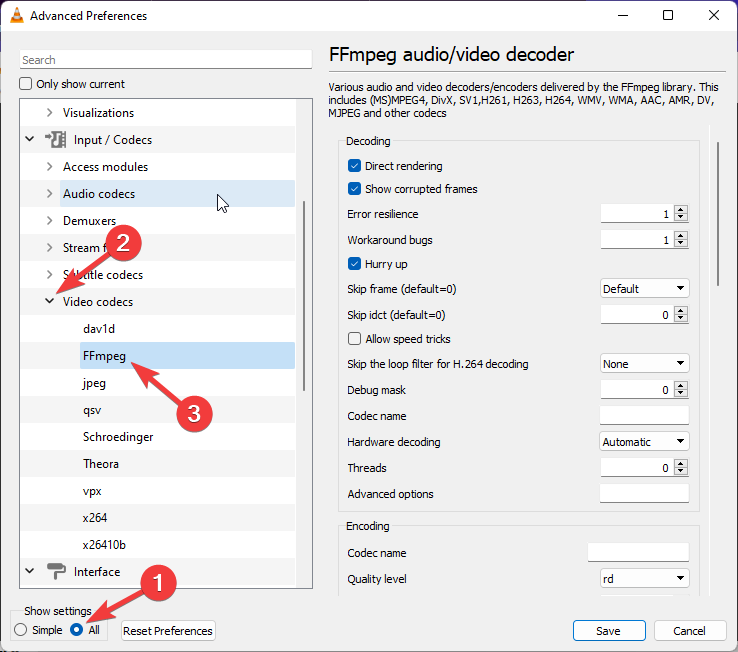Expand the Access modules node
The height and width of the screenshot is (652, 738).
coord(49,167)
